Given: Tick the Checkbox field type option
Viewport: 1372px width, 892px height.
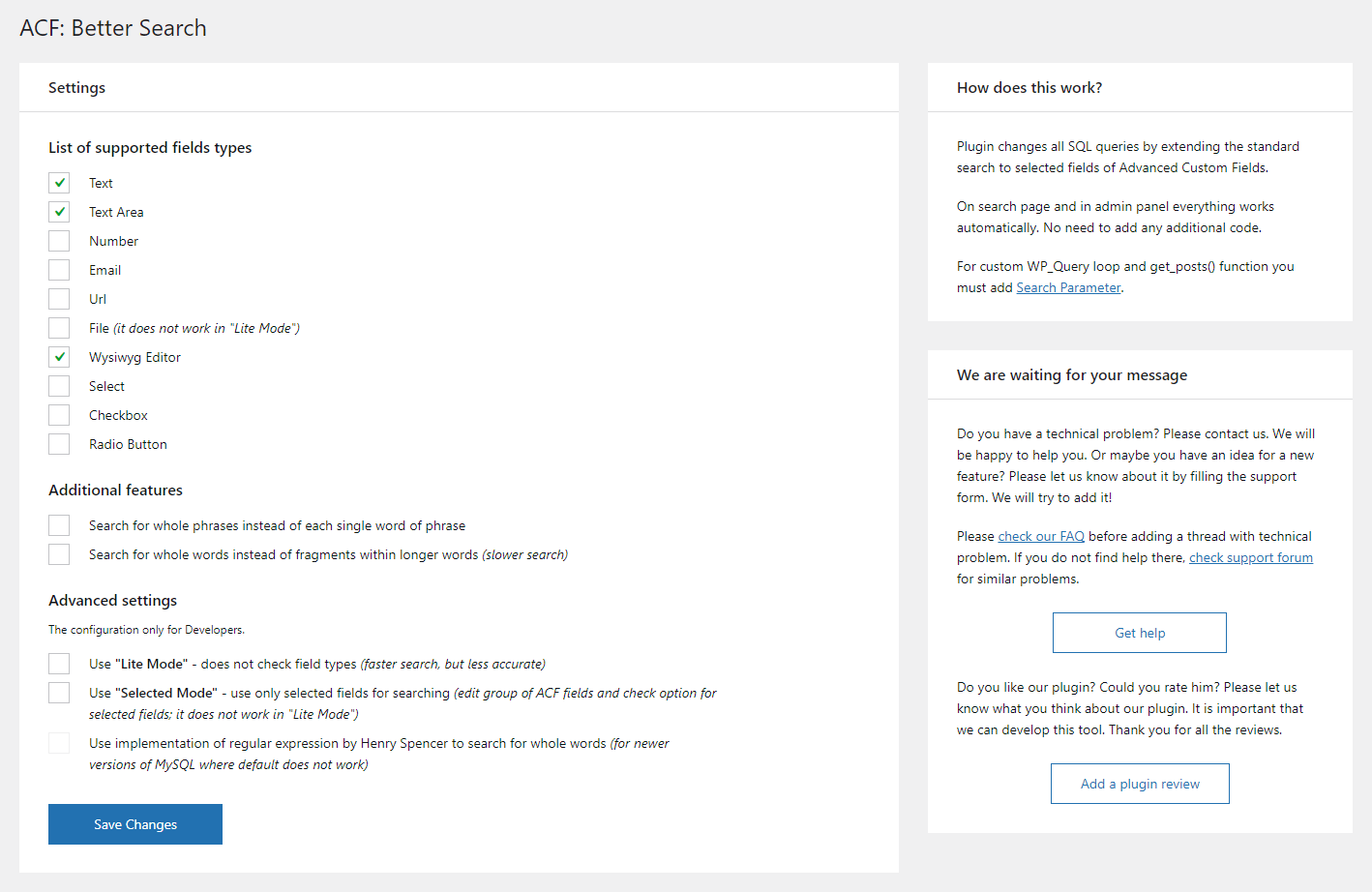Looking at the screenshot, I should (x=59, y=415).
